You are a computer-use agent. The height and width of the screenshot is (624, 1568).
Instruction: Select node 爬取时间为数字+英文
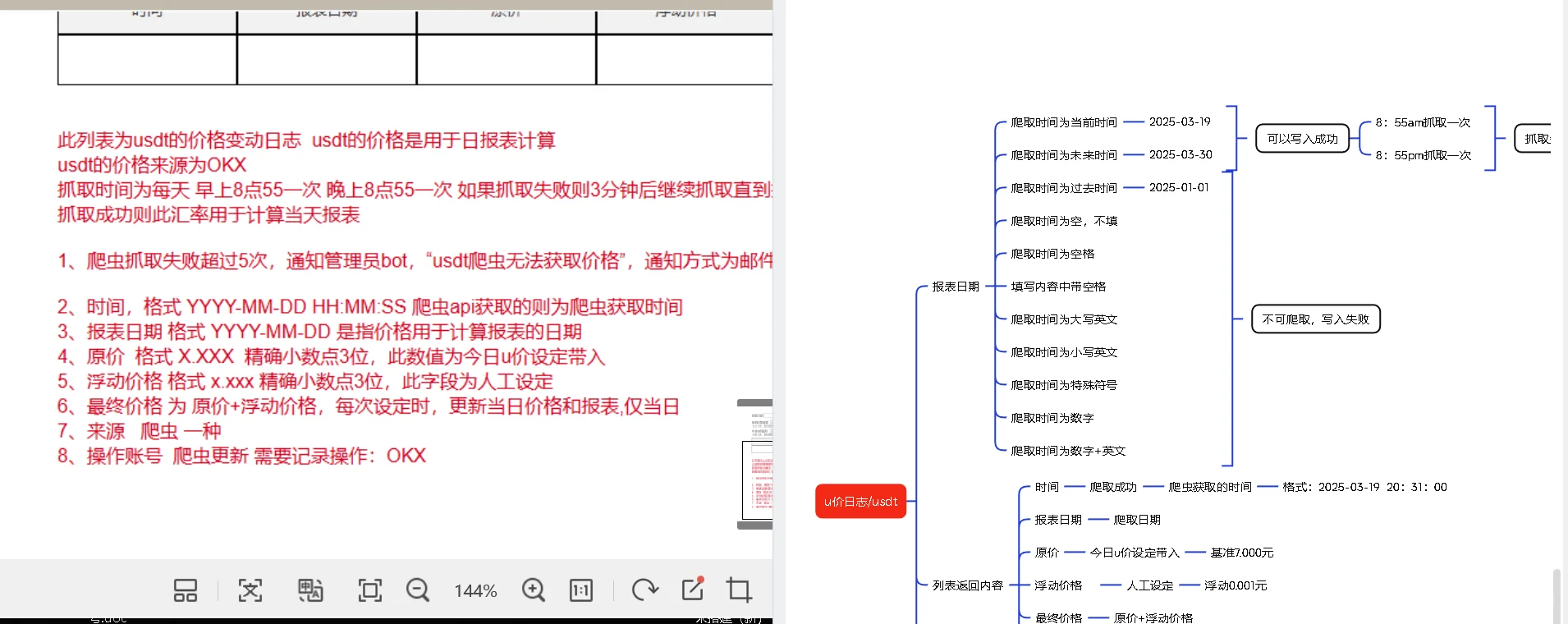click(1068, 451)
